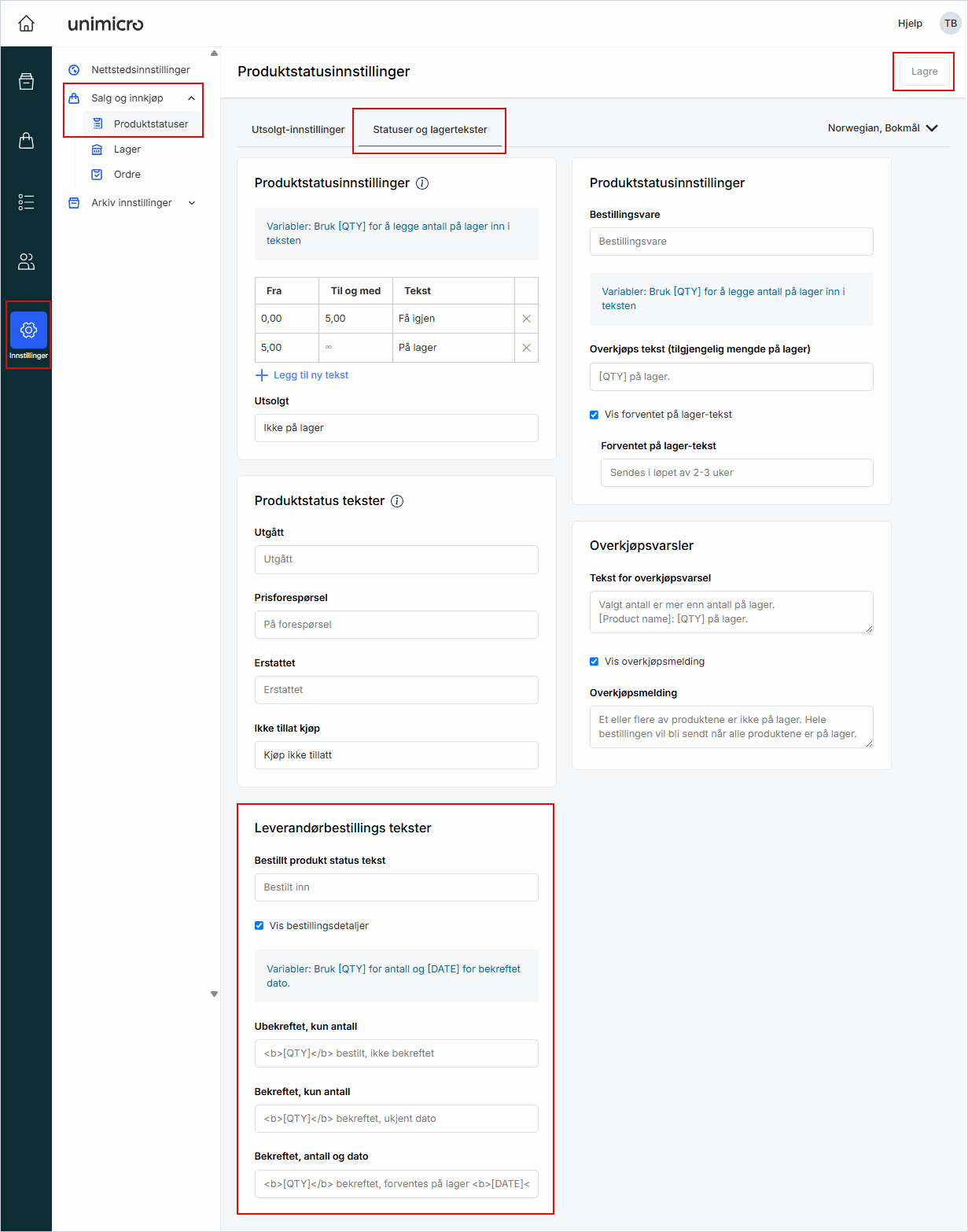This screenshot has height=1232, width=968.
Task: Uncheck 'Vis forventet på lager-tekst' checkbox
Action: (594, 415)
